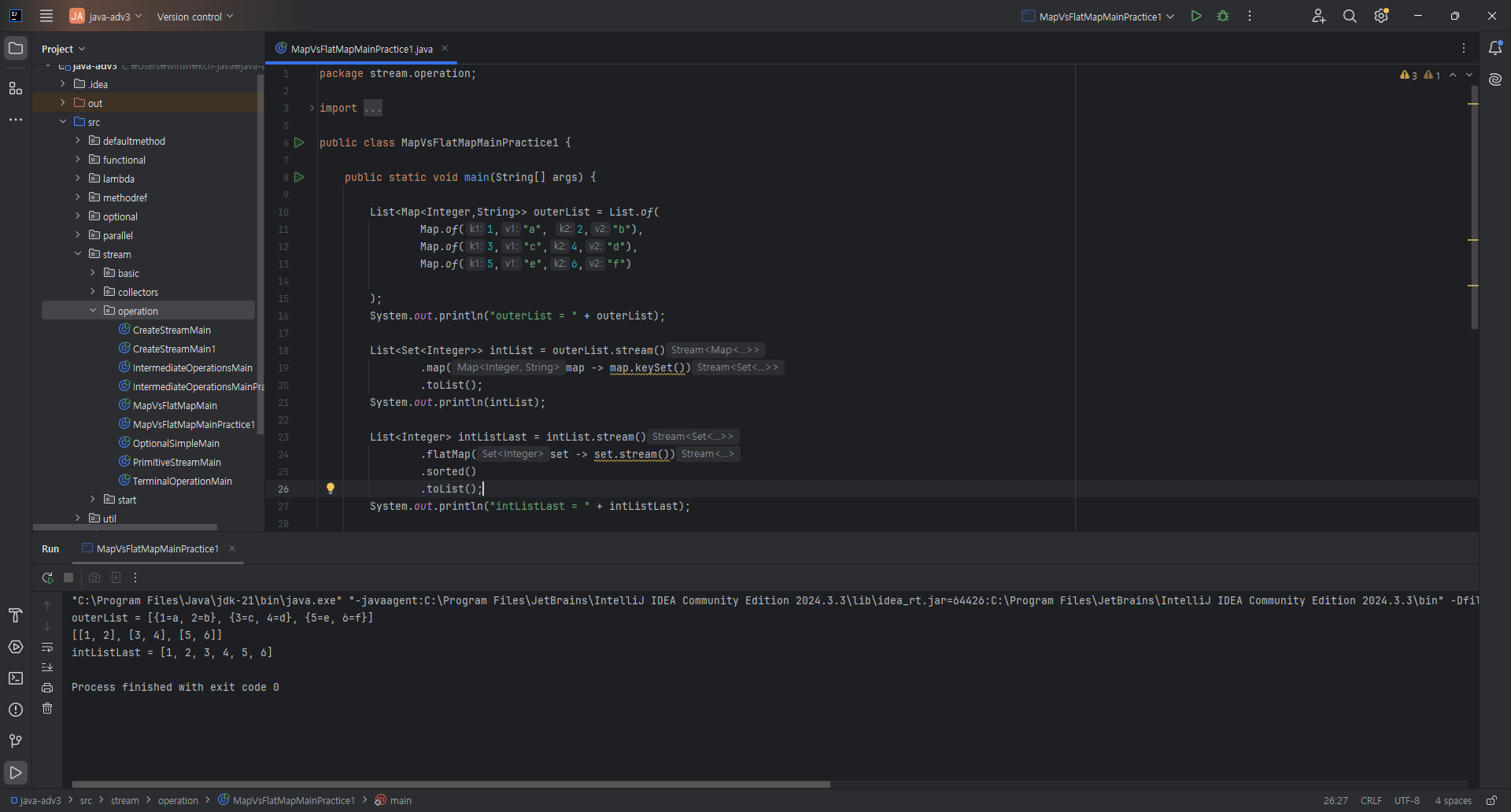
Task: Open the run configuration selector dropdown
Action: pyautogui.click(x=1098, y=16)
